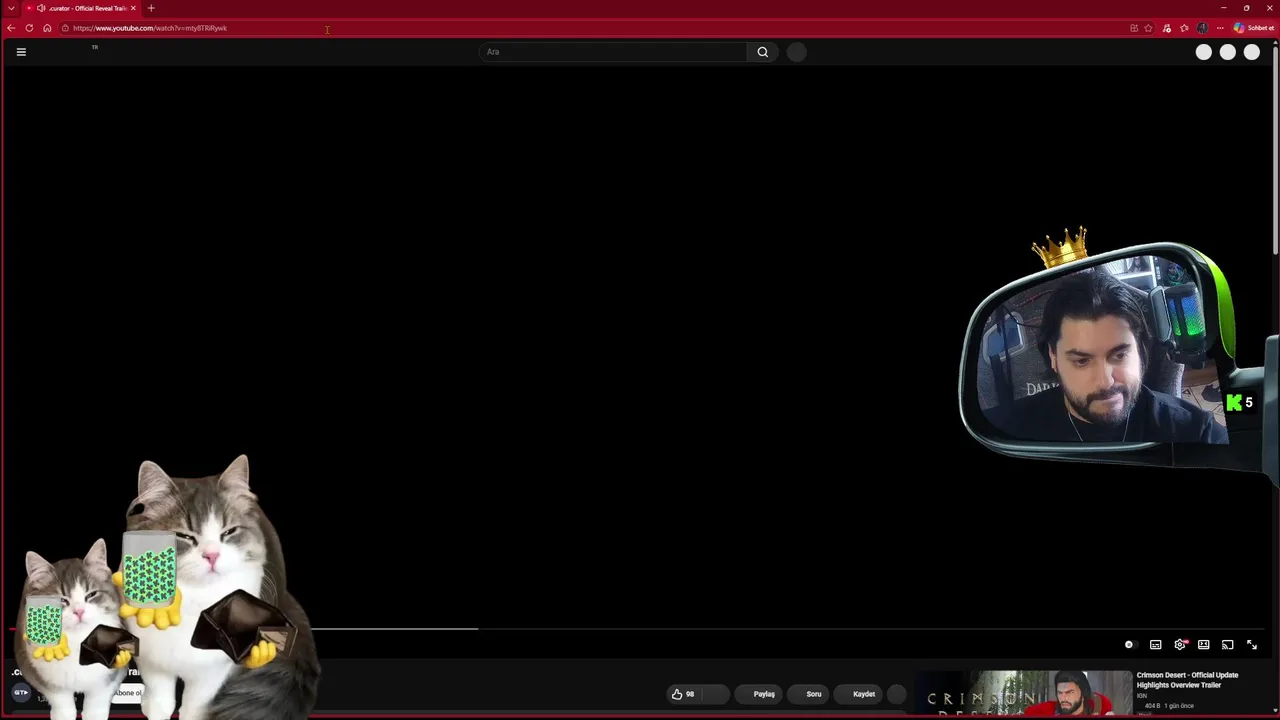The height and width of the screenshot is (720, 1280).
Task: Switch to theater mode in player
Action: 1203,645
